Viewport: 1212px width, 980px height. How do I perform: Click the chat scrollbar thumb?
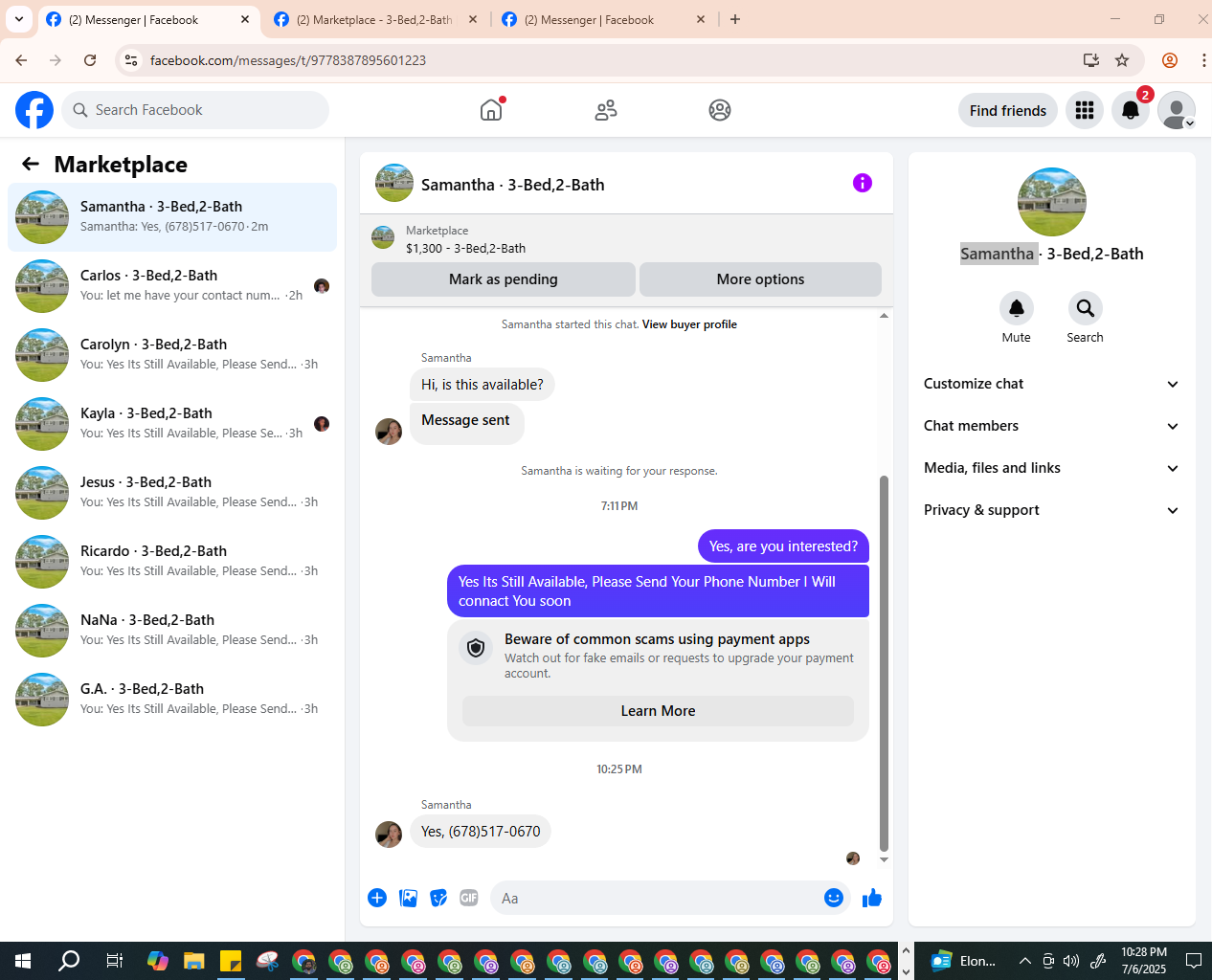click(884, 662)
